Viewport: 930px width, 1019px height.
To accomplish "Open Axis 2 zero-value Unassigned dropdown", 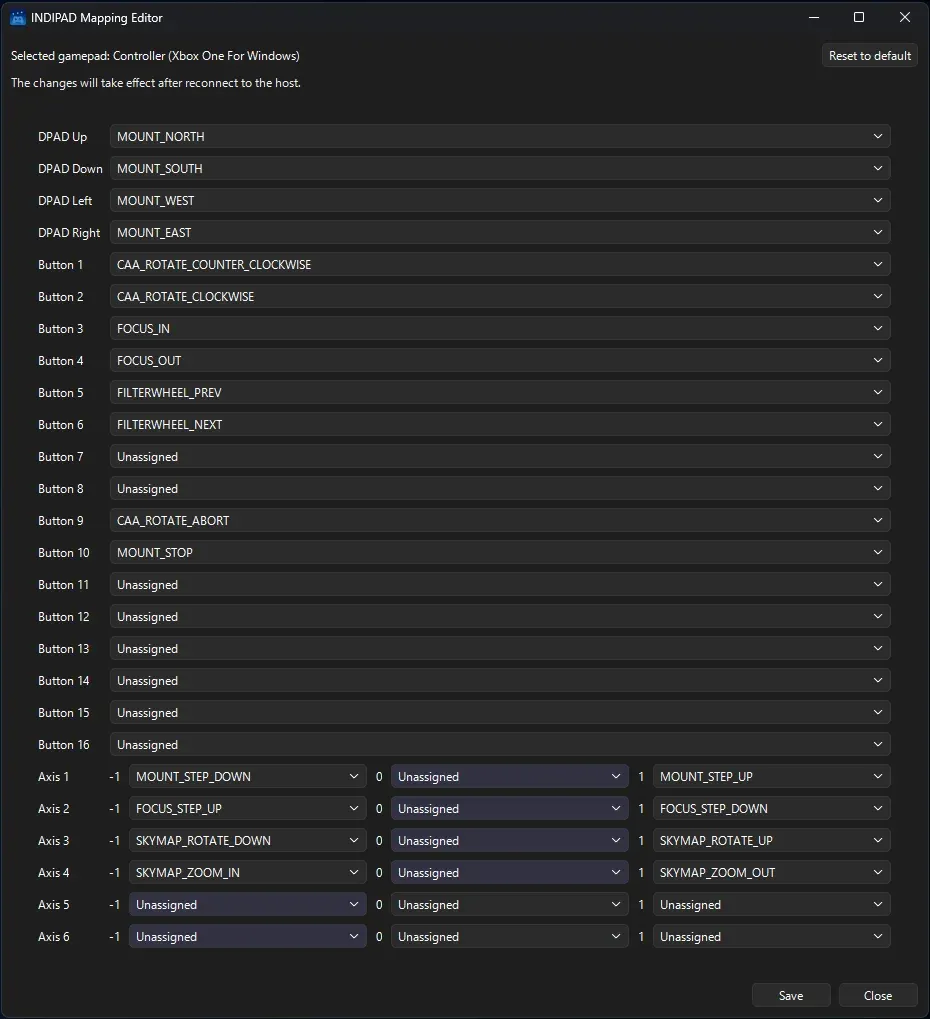I will pyautogui.click(x=510, y=808).
